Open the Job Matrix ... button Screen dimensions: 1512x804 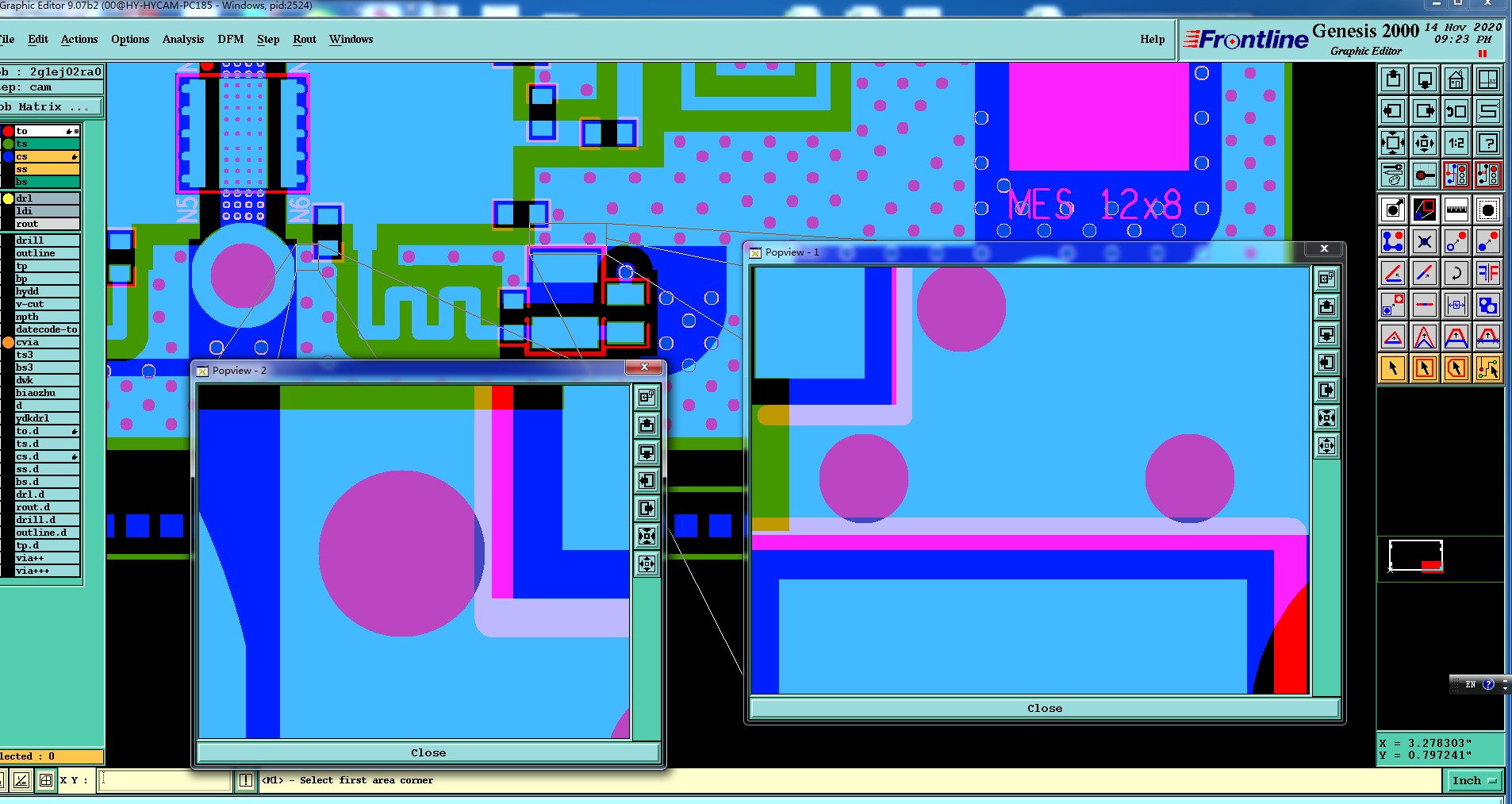(x=51, y=106)
